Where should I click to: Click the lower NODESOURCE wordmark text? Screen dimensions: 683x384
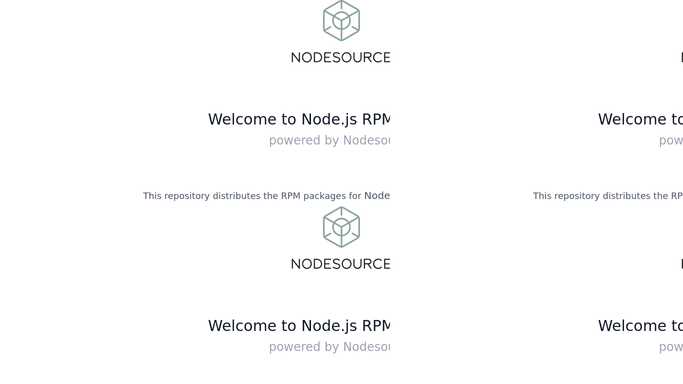[x=341, y=264]
